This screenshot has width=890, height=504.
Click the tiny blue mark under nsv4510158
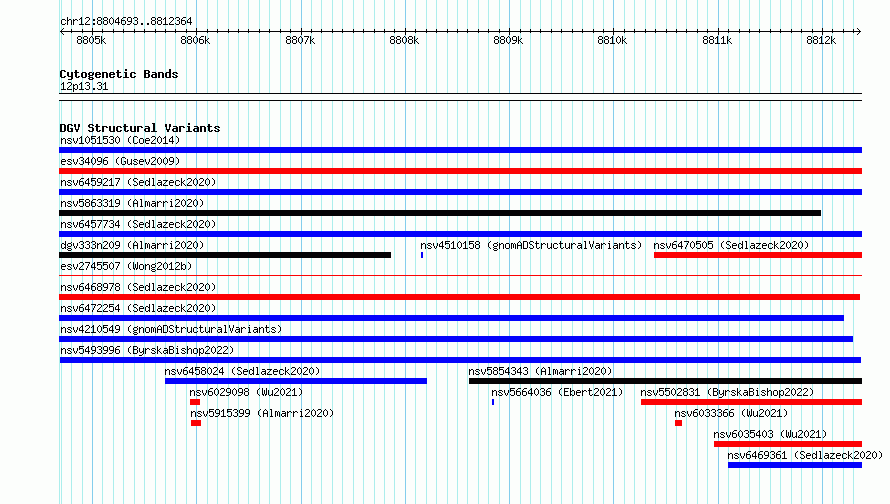[422, 255]
